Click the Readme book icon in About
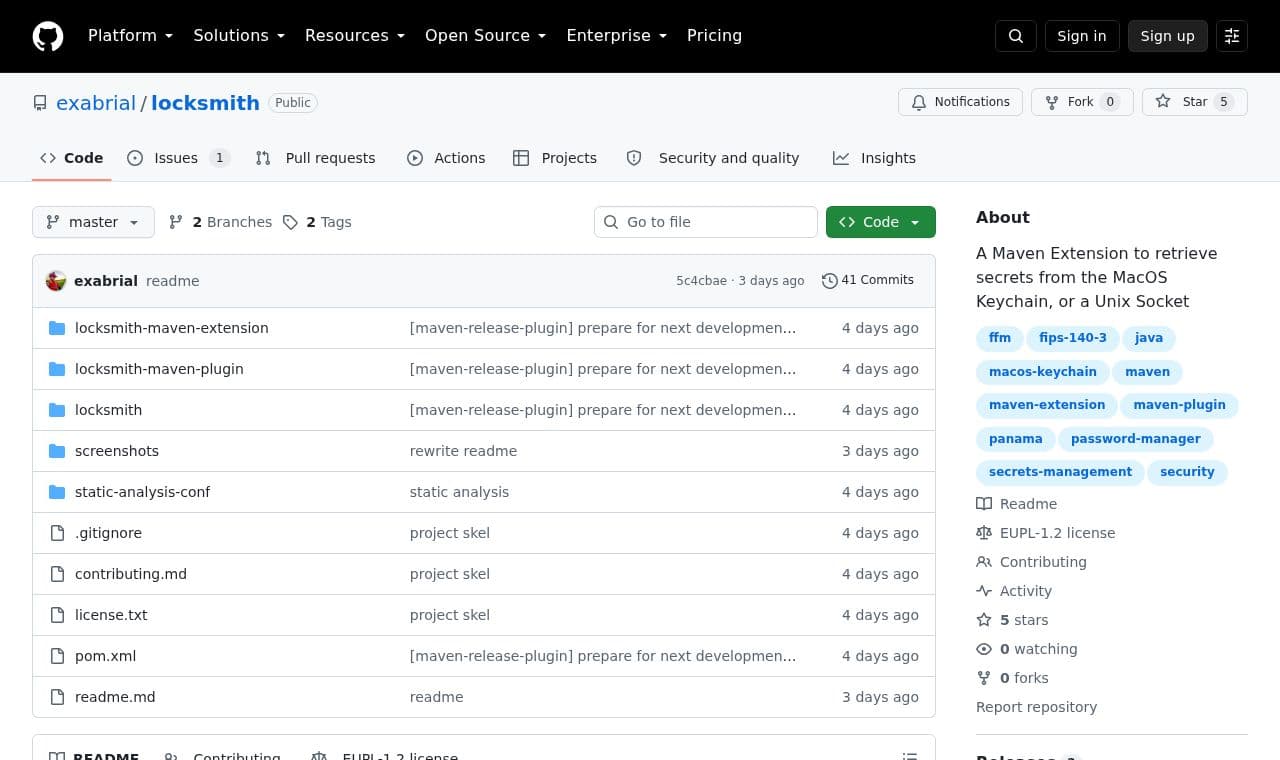The height and width of the screenshot is (760, 1280). (x=984, y=504)
